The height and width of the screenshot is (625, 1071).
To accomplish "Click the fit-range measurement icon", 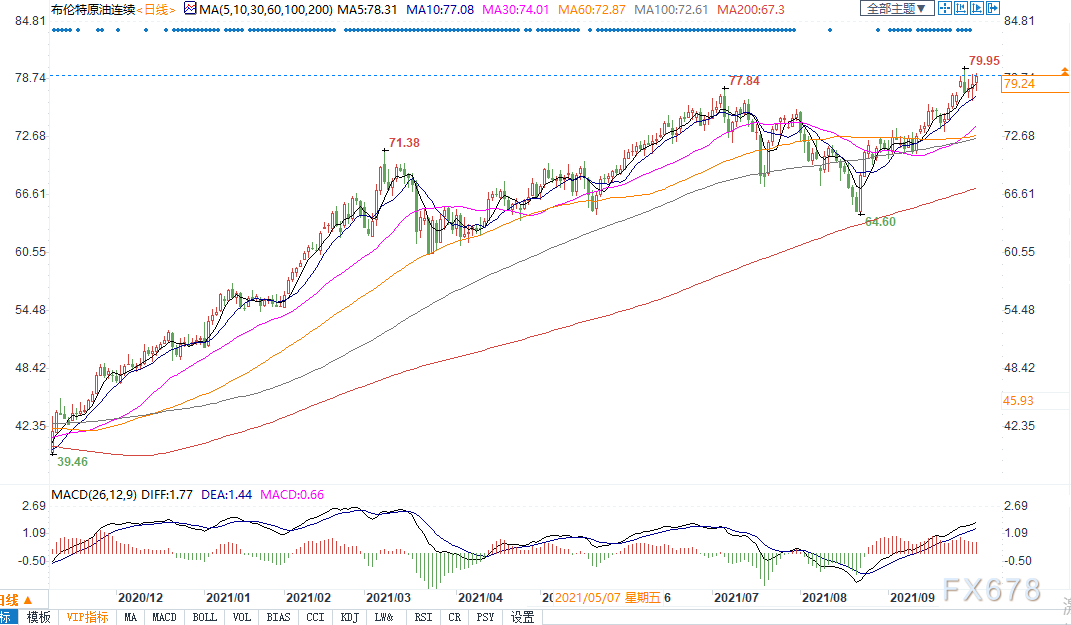I will [x=961, y=9].
